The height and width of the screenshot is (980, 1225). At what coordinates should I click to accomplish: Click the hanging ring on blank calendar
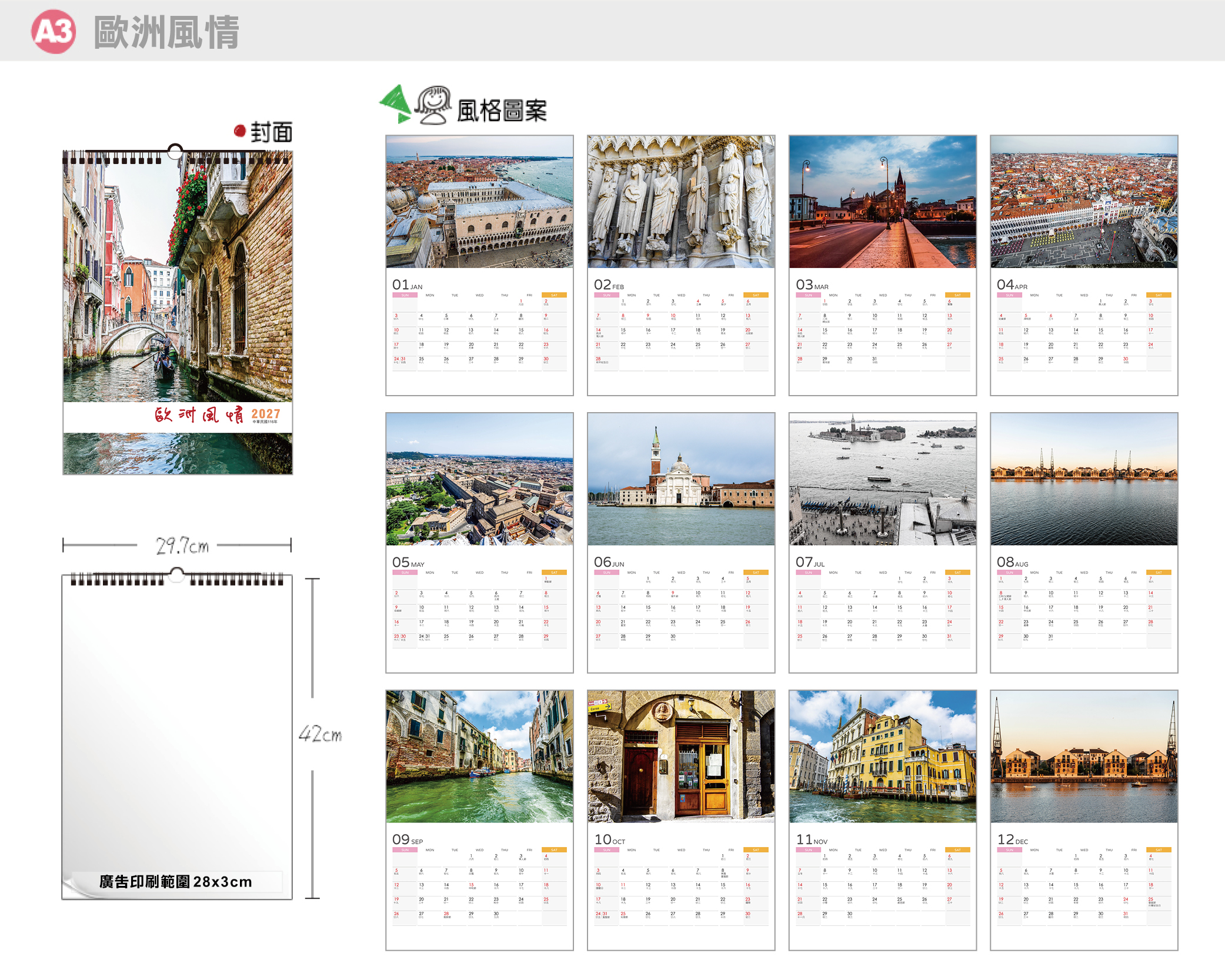point(176,575)
